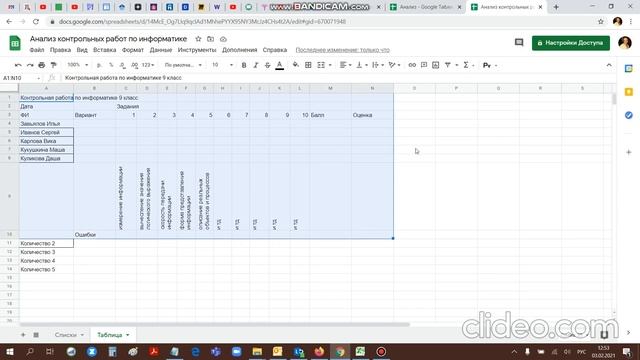Screen dimensions: 640x360
Task: Open Google Tasks in side panel
Action: point(629,115)
